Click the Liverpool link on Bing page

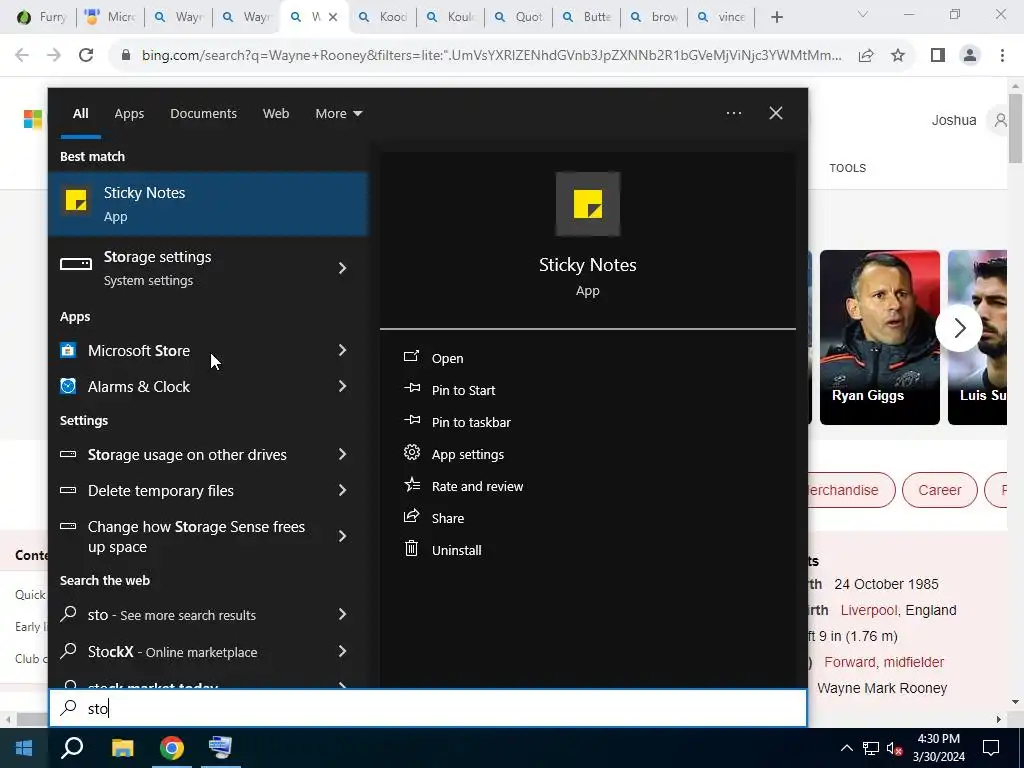pyautogui.click(x=869, y=610)
